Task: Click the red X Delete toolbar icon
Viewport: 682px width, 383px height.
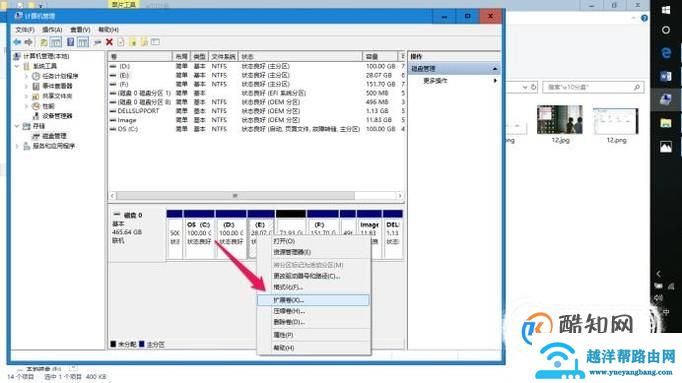Action: pos(109,42)
